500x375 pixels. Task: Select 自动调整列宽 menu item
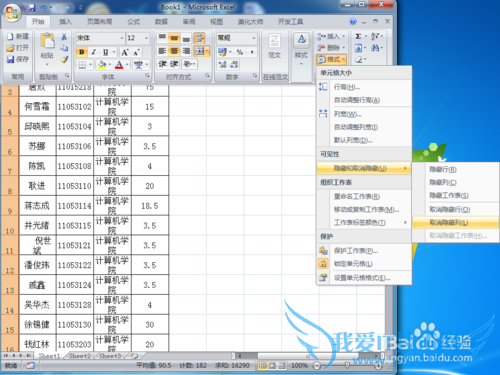point(364,127)
